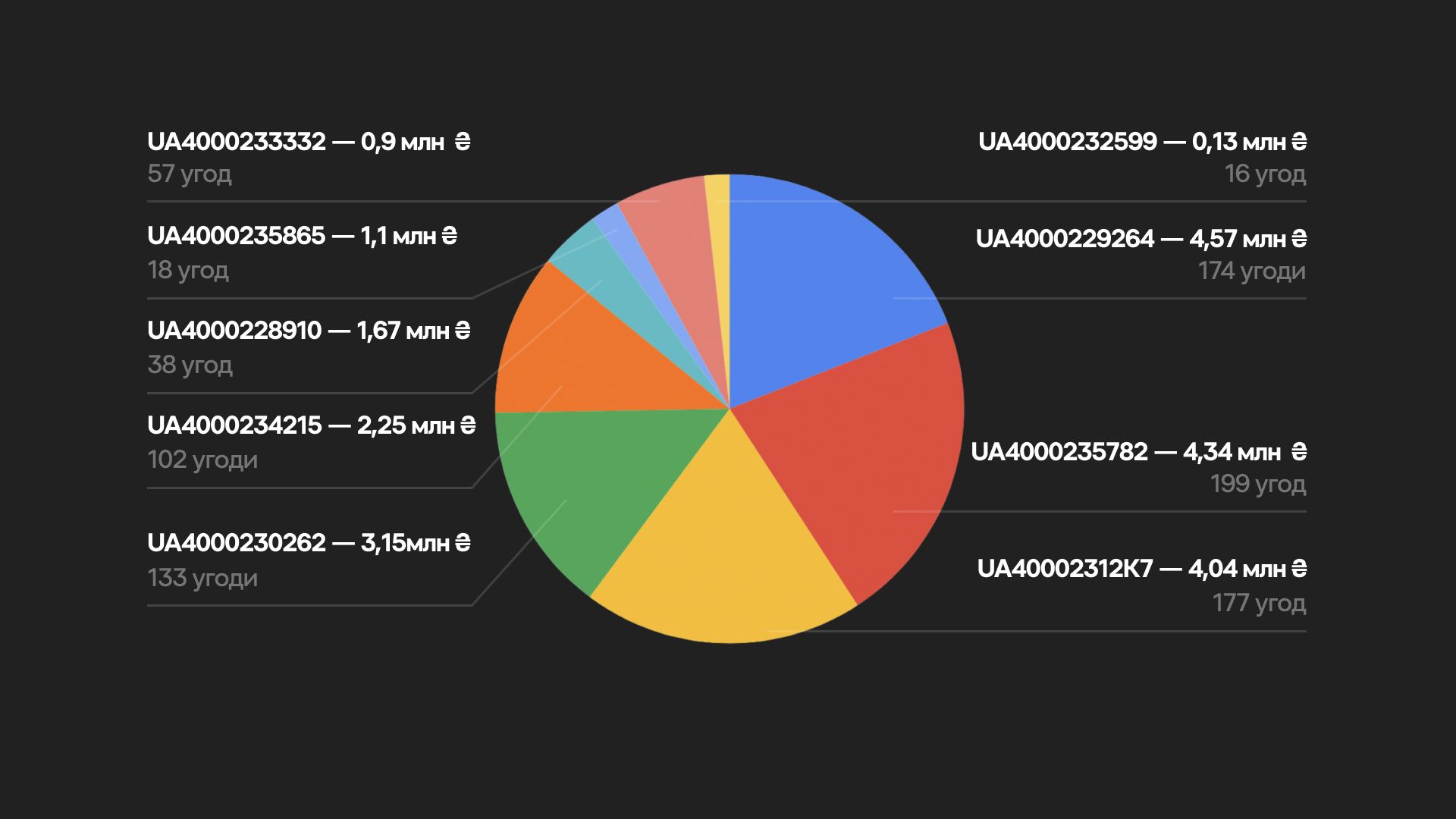Click the UA4000232599 — 0,13 млн label
Viewport: 1456px width, 819px height.
coord(1142,142)
